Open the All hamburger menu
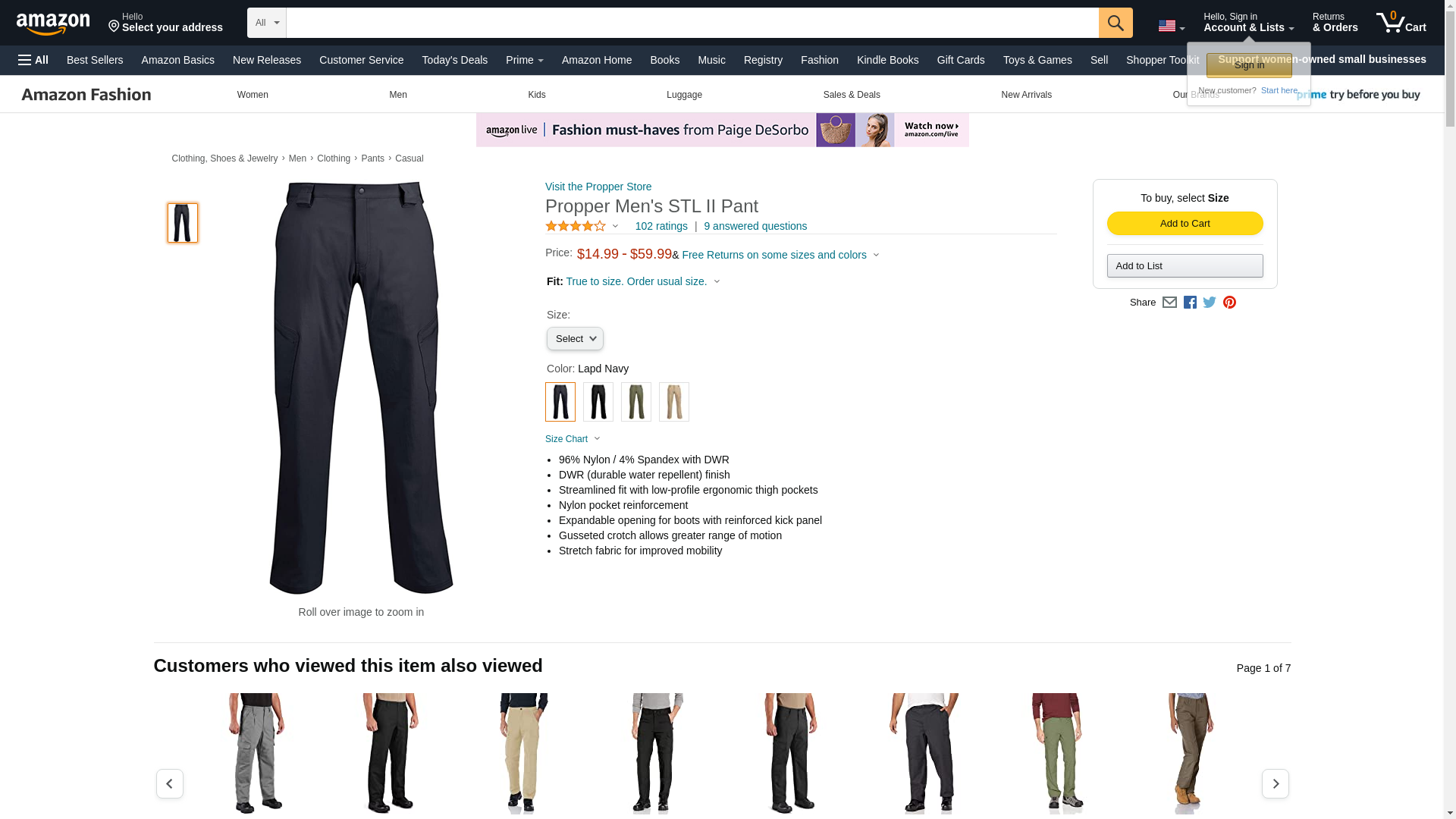This screenshot has width=1456, height=819. [x=33, y=60]
